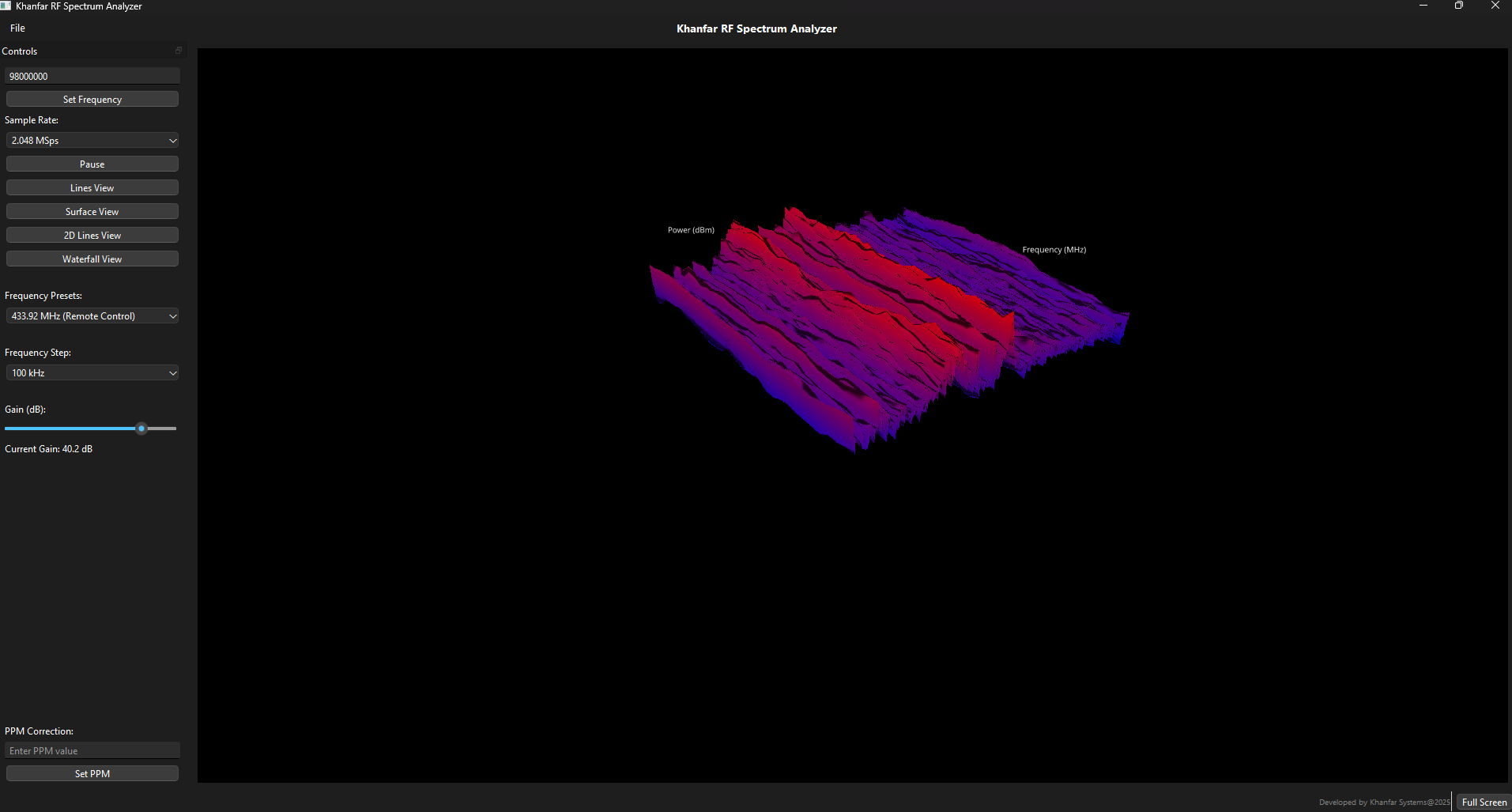Click the Developed by Khanfar Systems text
This screenshot has height=812, width=1512.
click(1384, 803)
